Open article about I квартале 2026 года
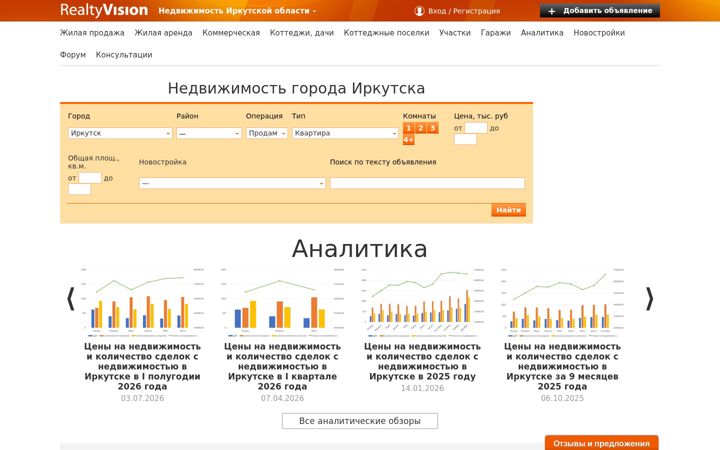This screenshot has height=450, width=720. pos(282,366)
